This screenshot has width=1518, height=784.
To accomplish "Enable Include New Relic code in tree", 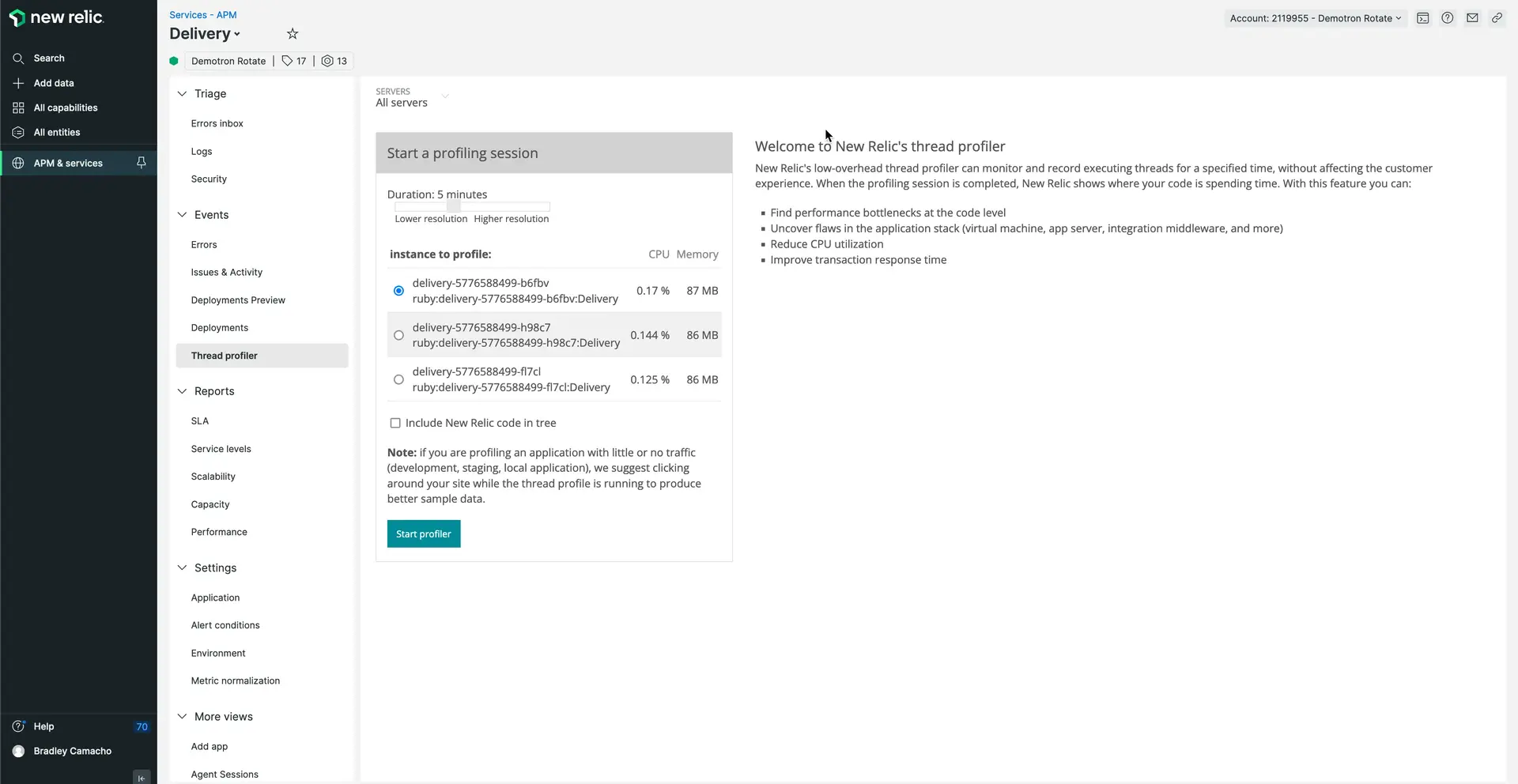I will click(395, 423).
